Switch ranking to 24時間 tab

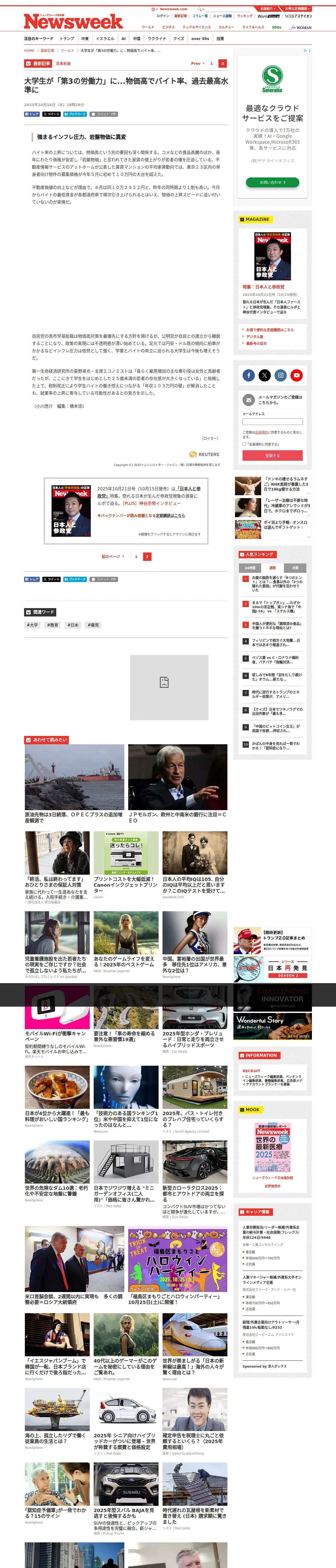click(x=250, y=567)
